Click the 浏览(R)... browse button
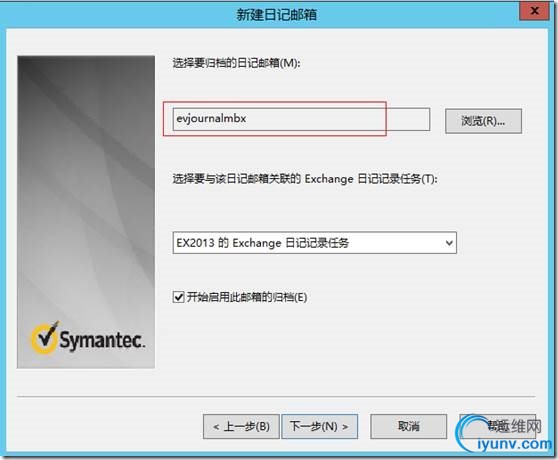Image resolution: width=558 pixels, height=460 pixels. [483, 121]
